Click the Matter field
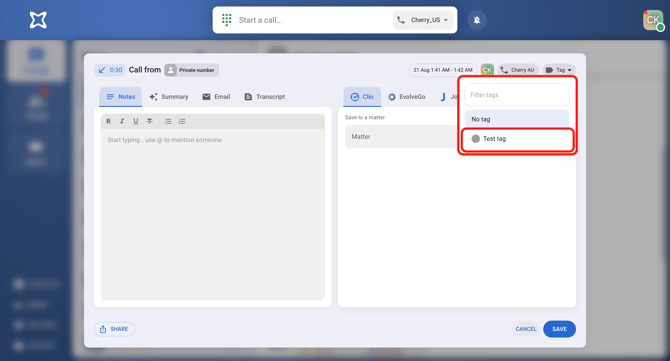 click(402, 137)
